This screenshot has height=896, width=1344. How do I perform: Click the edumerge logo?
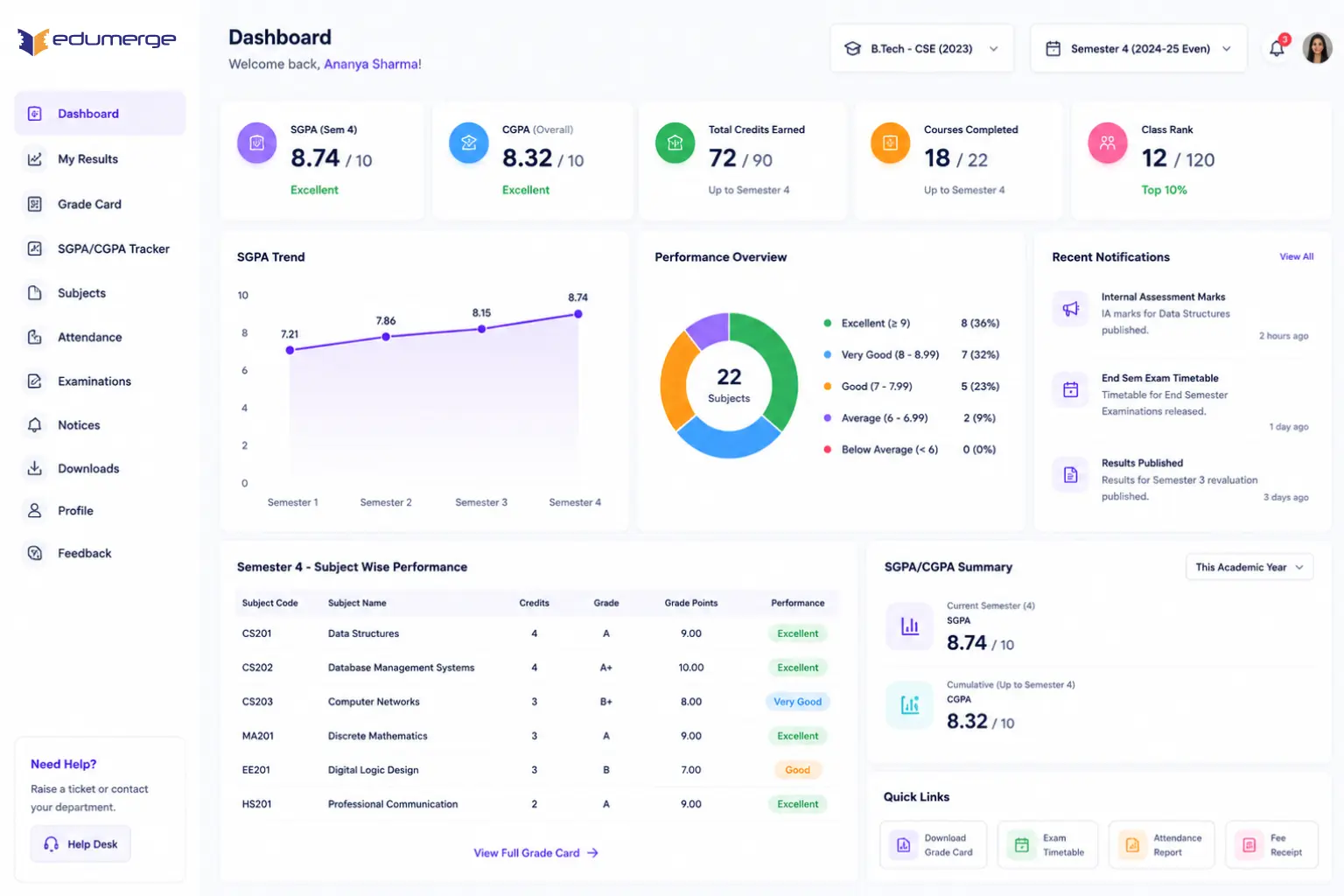[x=96, y=40]
